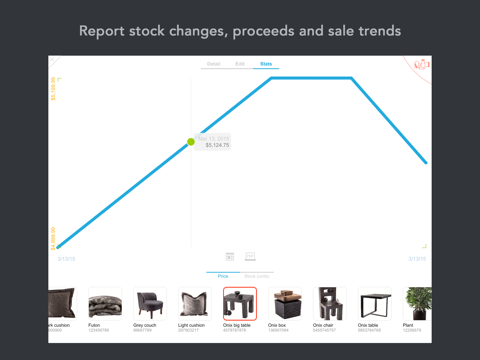Select the Stats tab
This screenshot has height=360, width=480.
click(x=266, y=64)
